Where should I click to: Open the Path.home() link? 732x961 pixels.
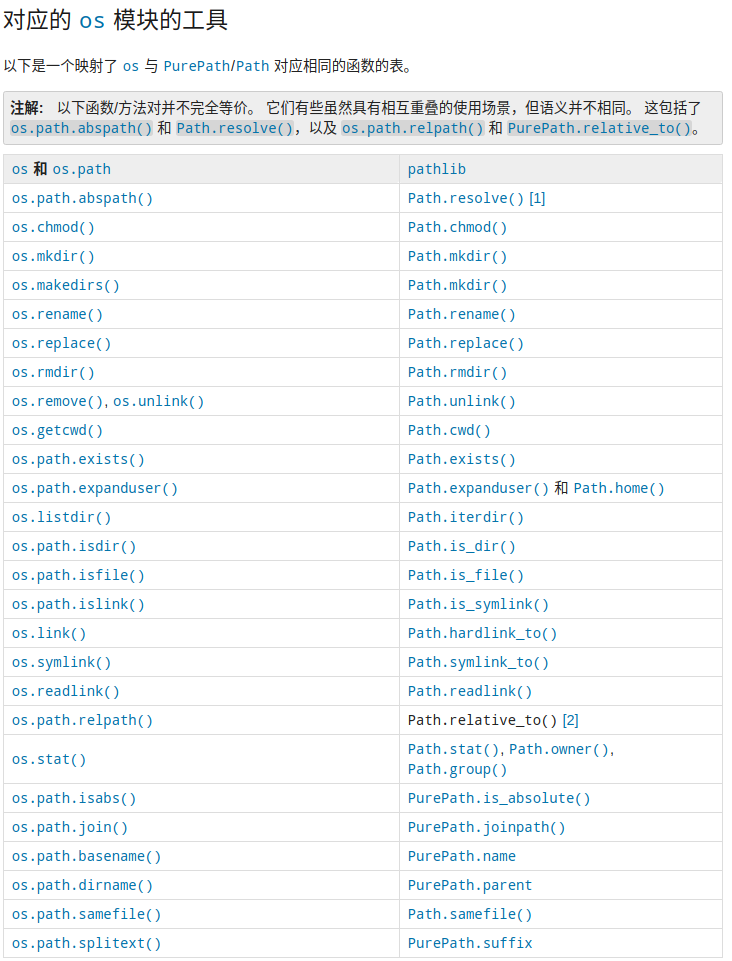(x=619, y=488)
